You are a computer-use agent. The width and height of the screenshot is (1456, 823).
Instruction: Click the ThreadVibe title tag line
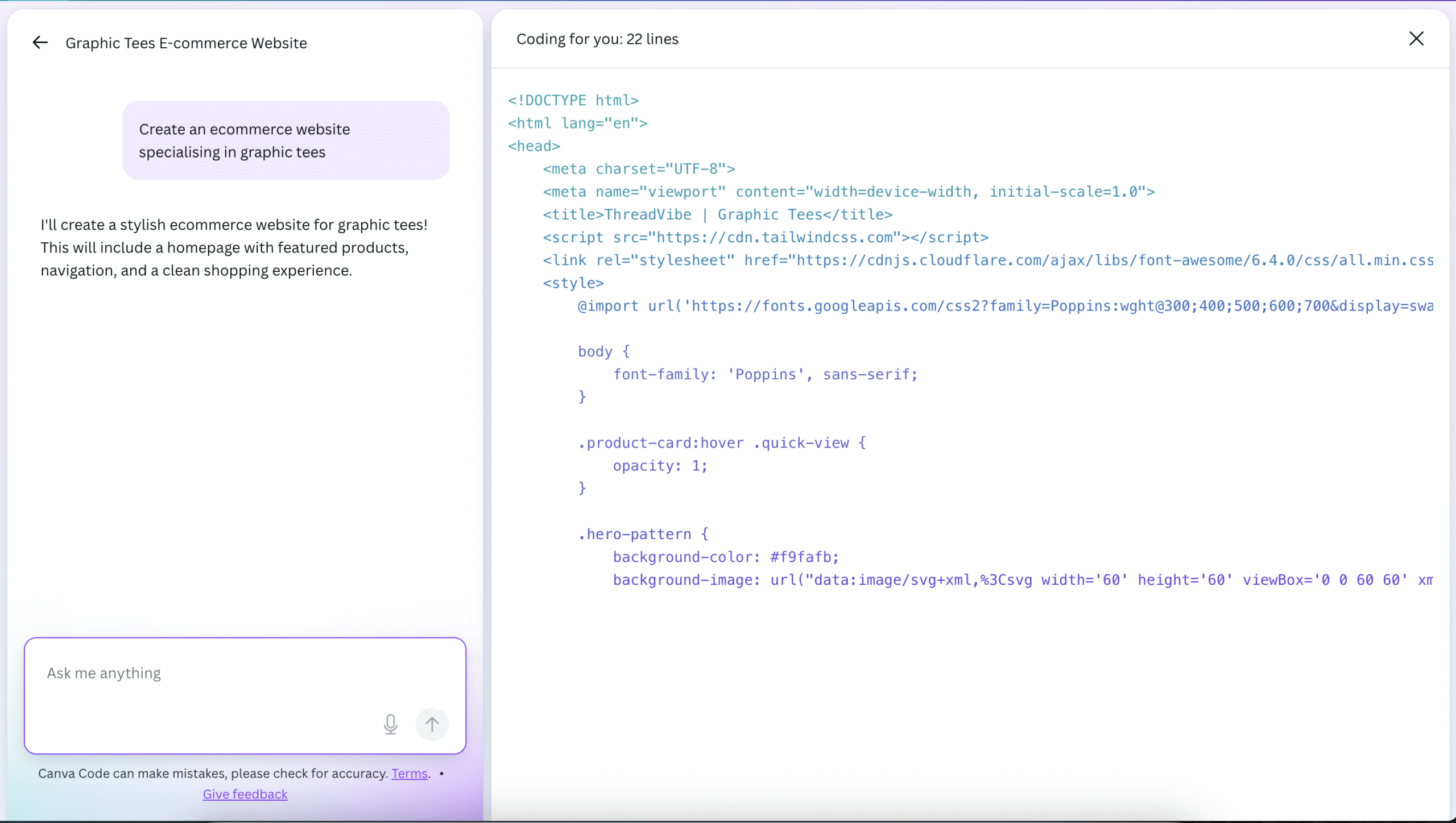pos(717,214)
